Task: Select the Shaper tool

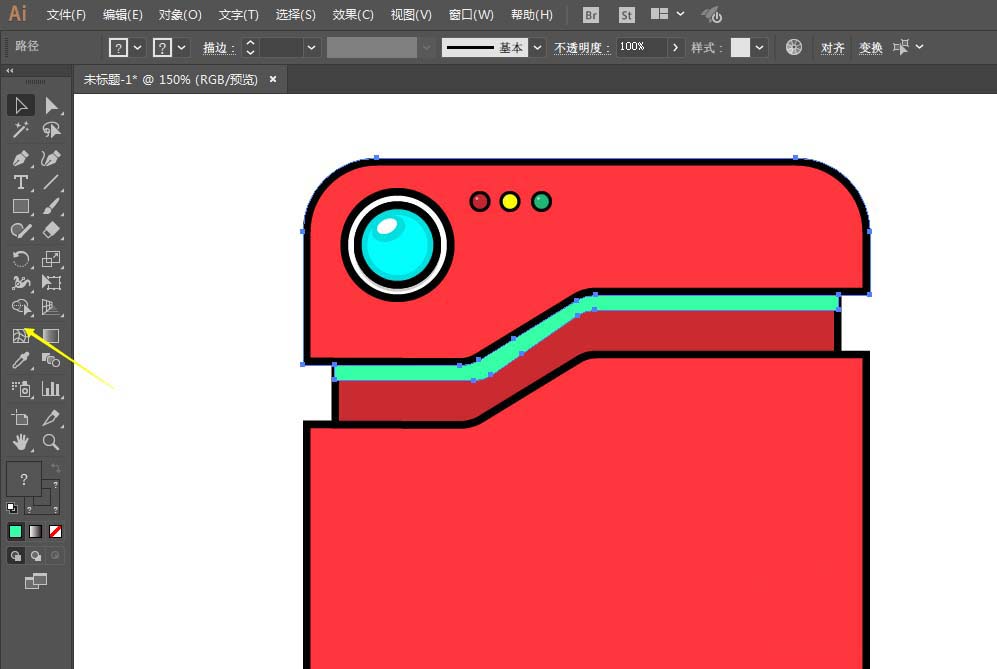Action: 20,231
